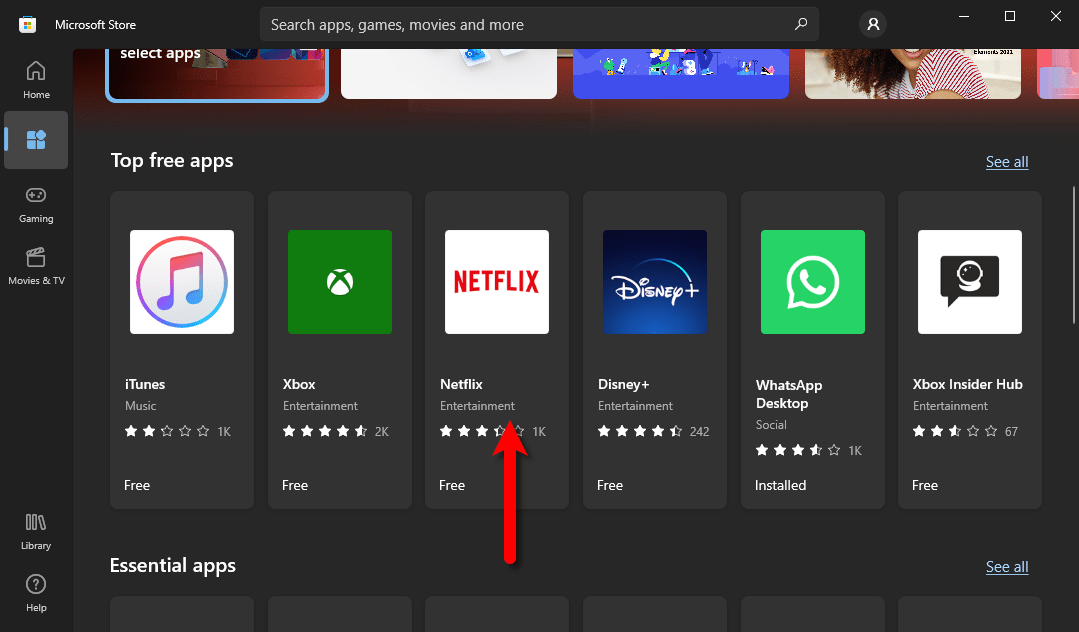Open the blue illustrated promo banner
The image size is (1079, 632).
(681, 74)
